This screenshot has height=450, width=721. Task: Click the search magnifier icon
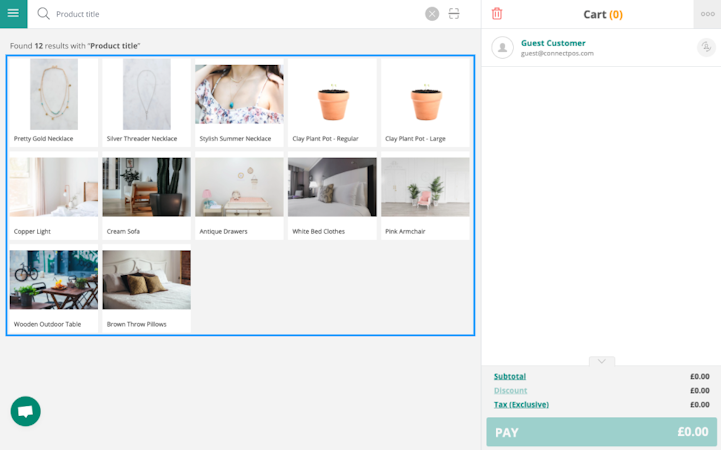(43, 14)
